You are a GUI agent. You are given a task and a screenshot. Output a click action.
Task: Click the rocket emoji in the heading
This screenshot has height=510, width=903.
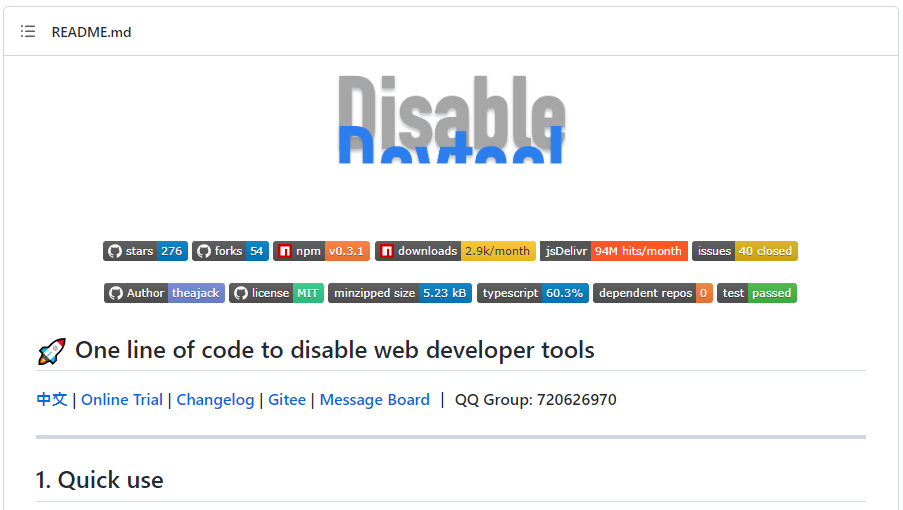pyautogui.click(x=52, y=351)
